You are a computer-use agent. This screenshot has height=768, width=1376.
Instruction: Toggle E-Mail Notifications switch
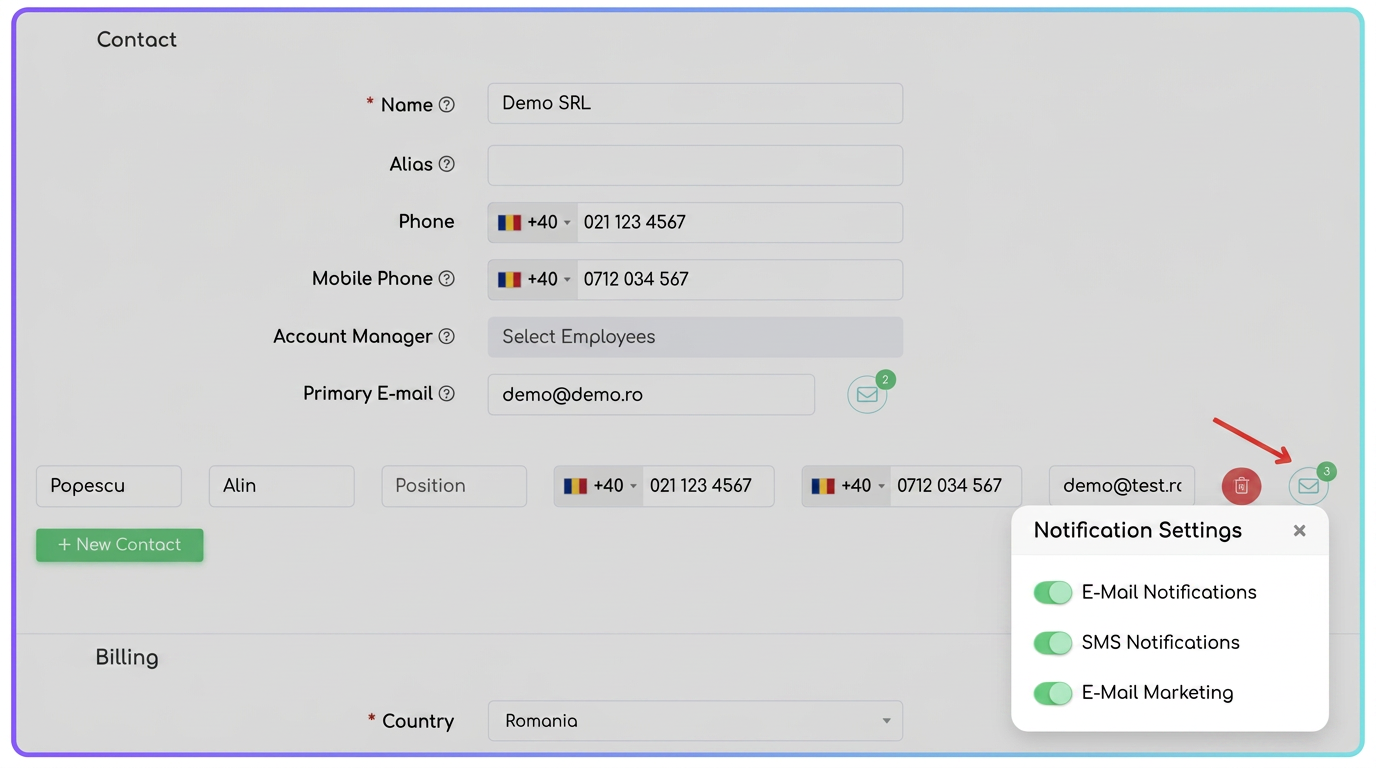[x=1053, y=592]
